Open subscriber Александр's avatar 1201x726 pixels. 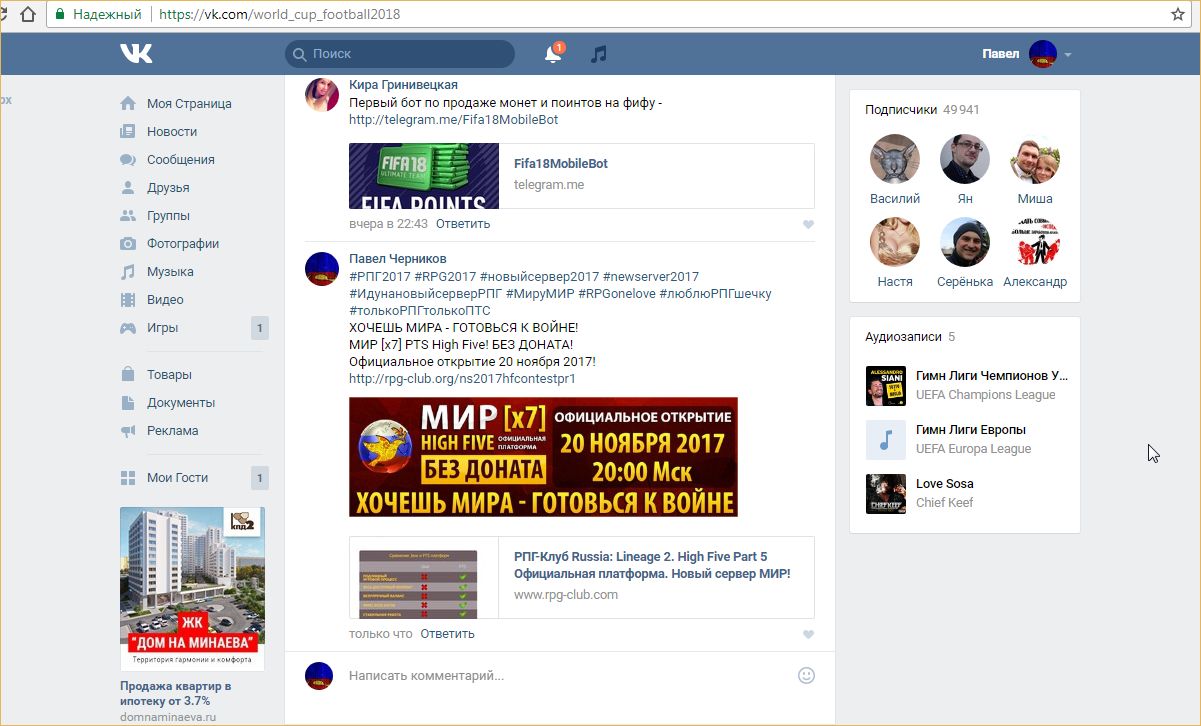tap(1035, 242)
